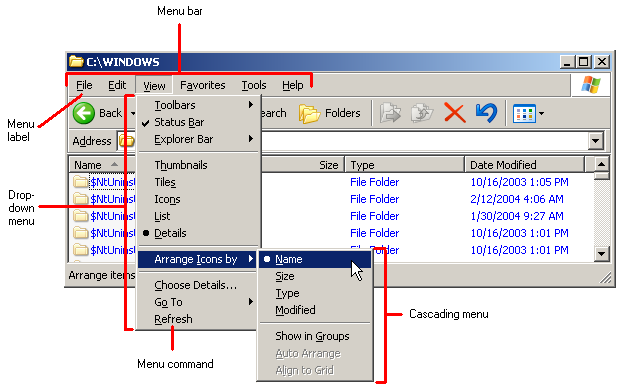Choose Thumbnails view option

point(198,165)
